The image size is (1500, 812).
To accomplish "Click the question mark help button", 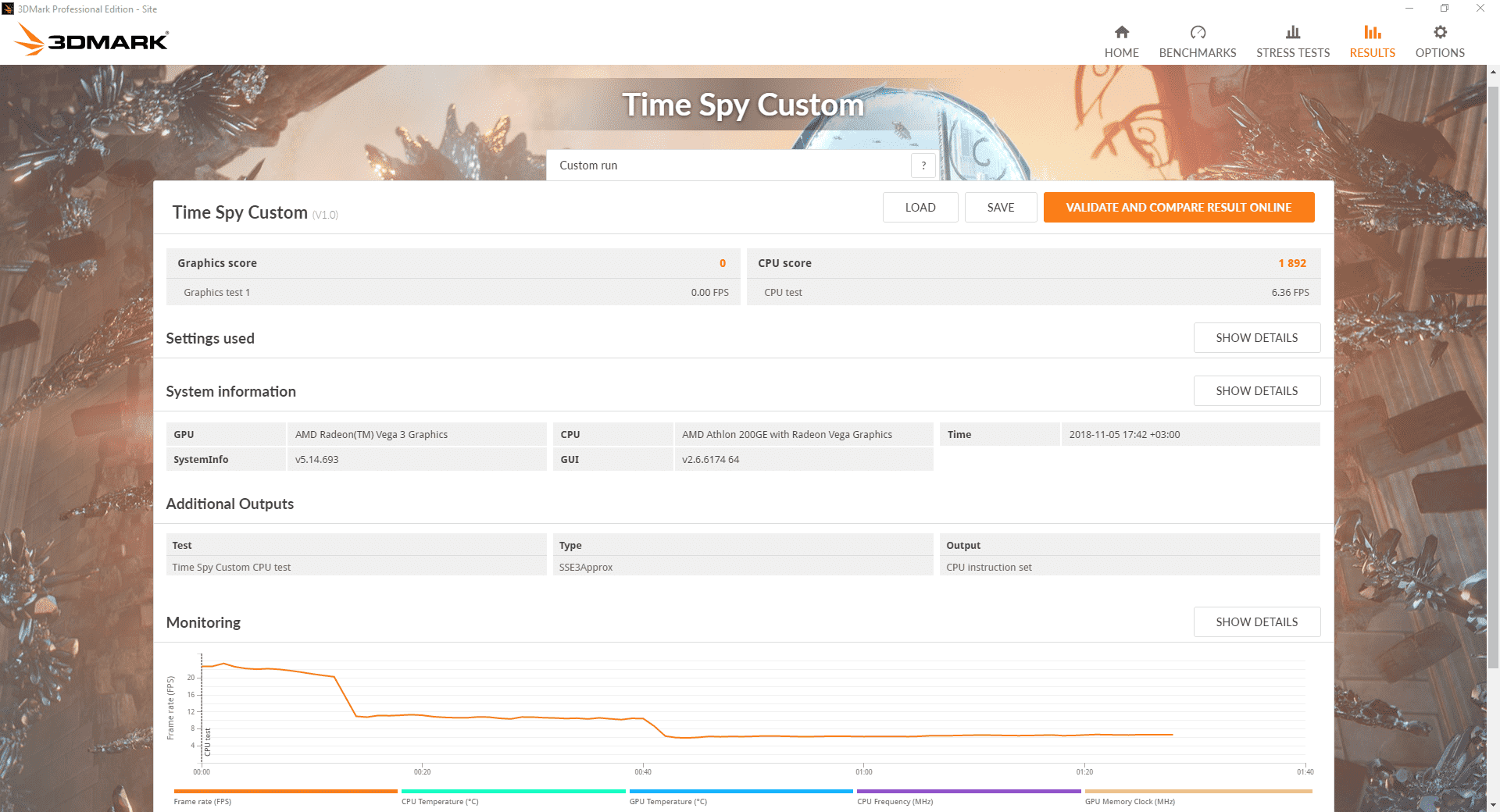I will (x=923, y=166).
